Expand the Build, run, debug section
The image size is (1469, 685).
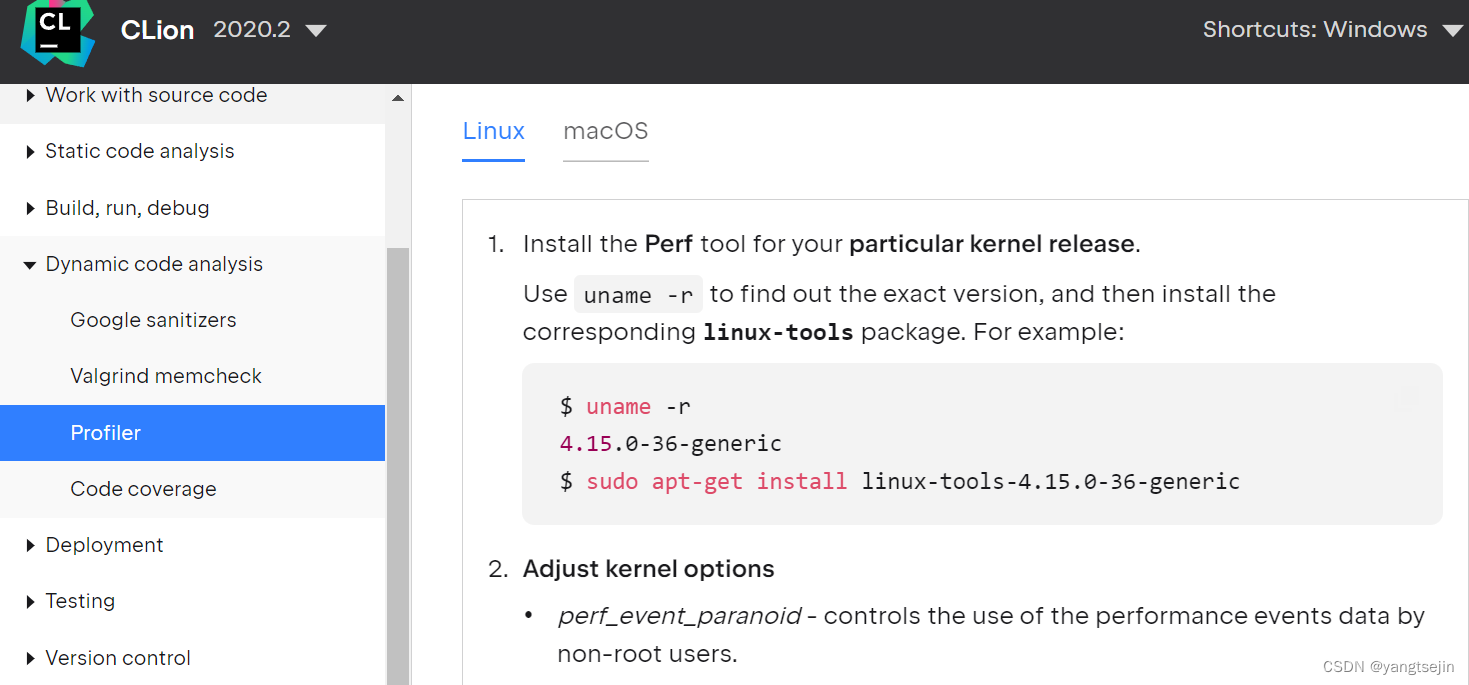(x=127, y=208)
